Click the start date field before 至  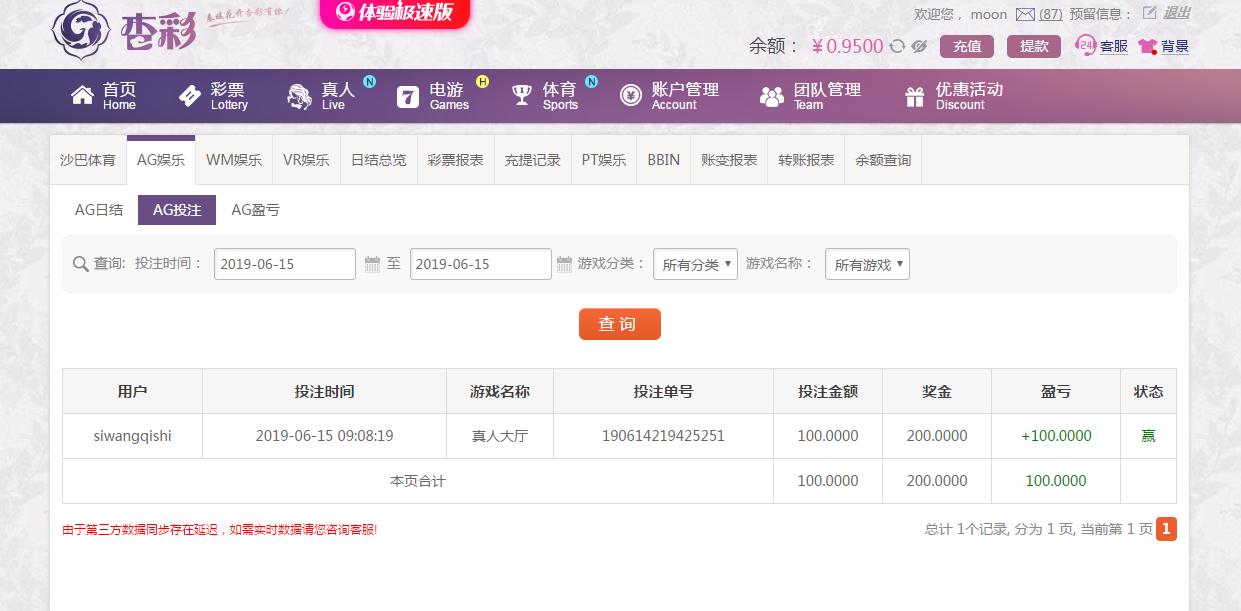tap(285, 264)
